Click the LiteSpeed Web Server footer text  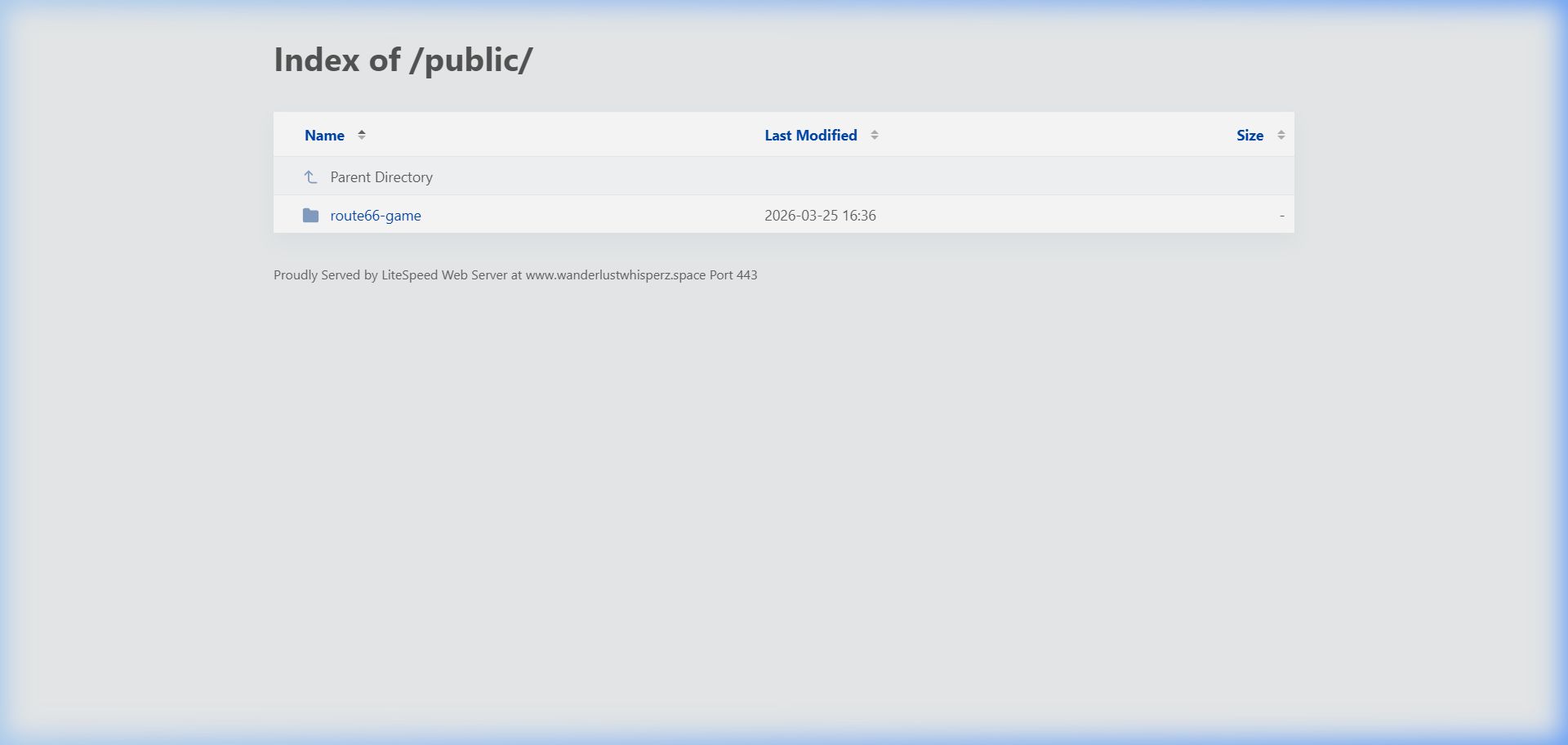pyautogui.click(x=444, y=275)
